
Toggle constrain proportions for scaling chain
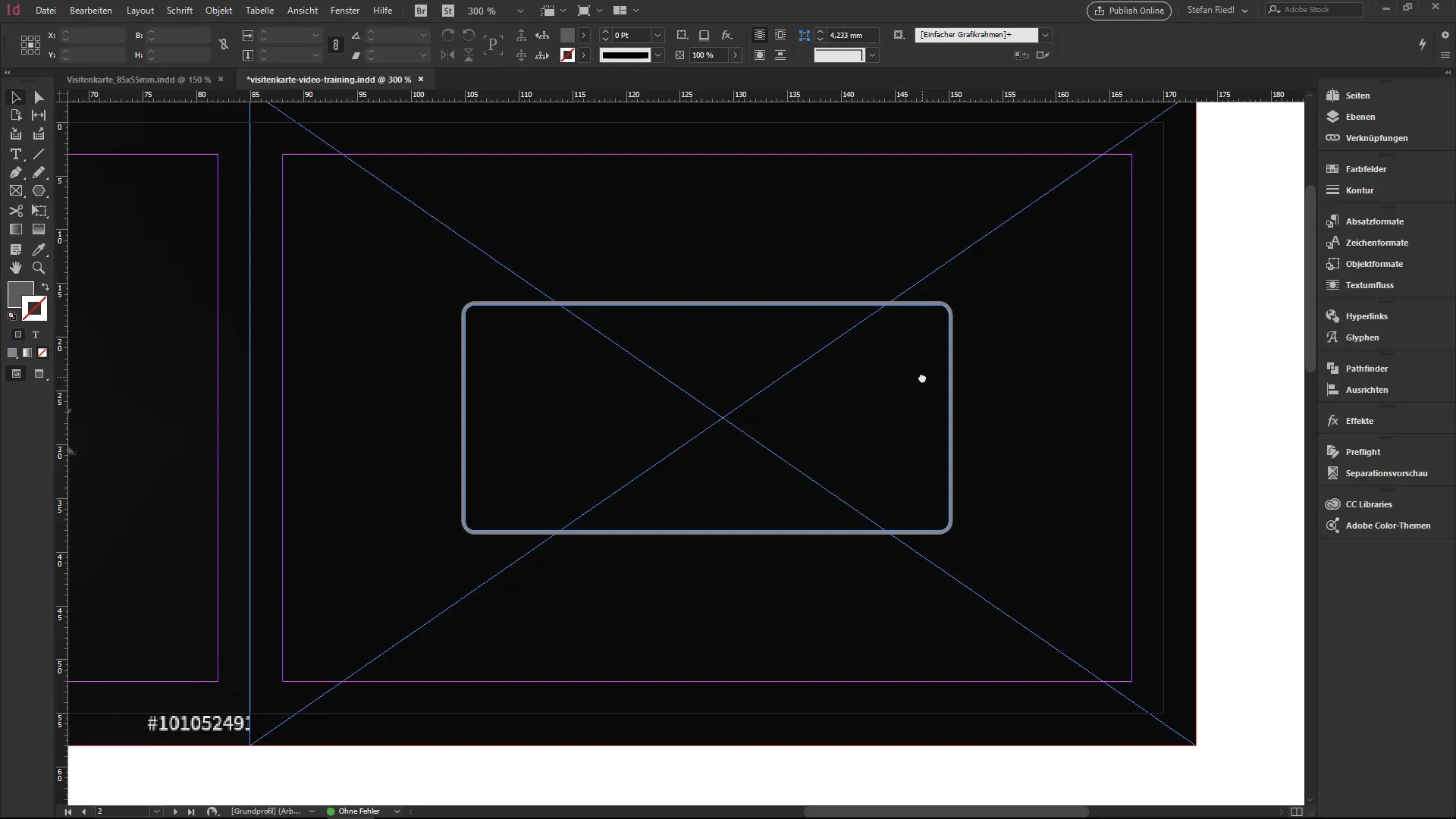tap(336, 45)
